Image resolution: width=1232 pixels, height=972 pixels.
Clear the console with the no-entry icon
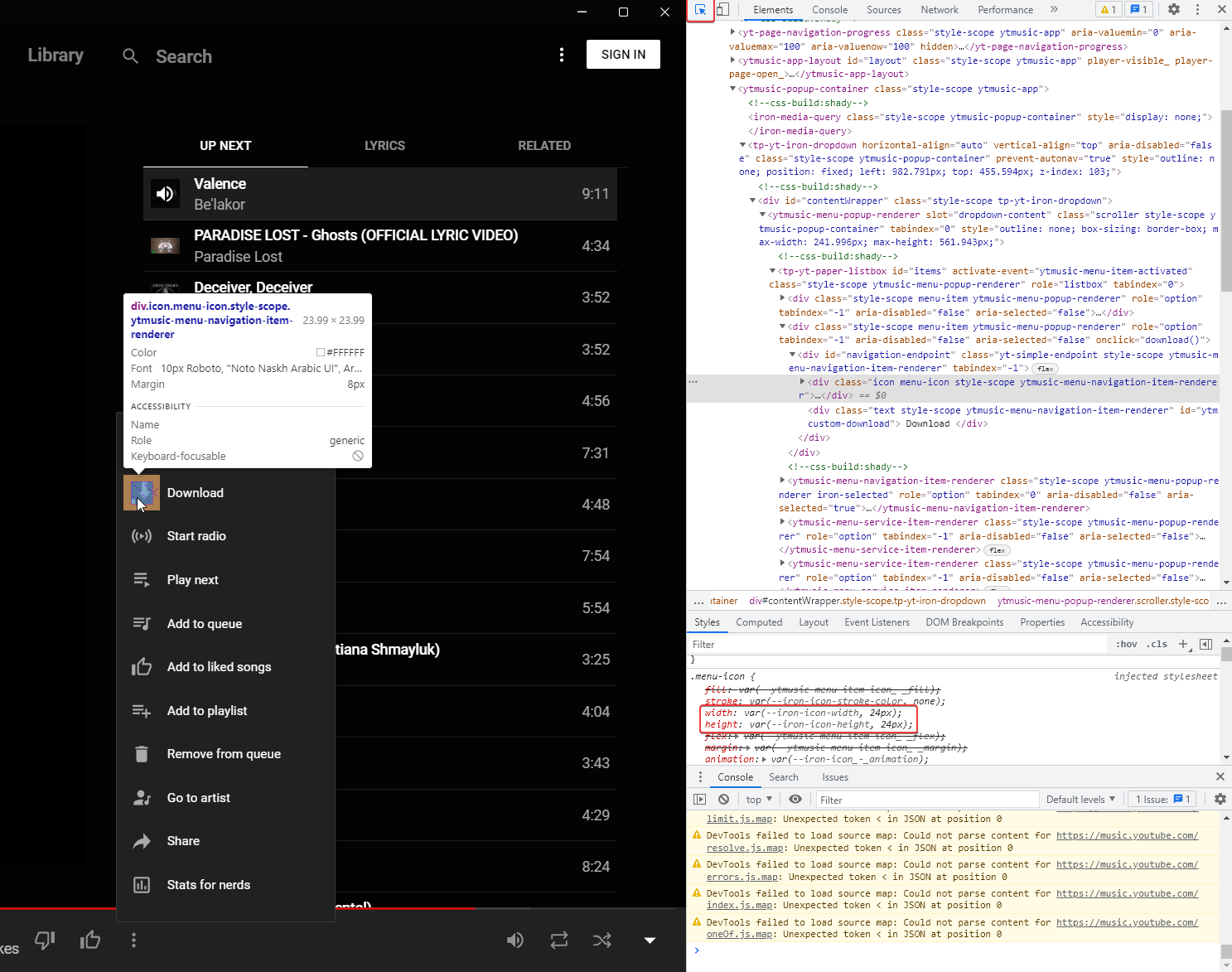coord(723,799)
